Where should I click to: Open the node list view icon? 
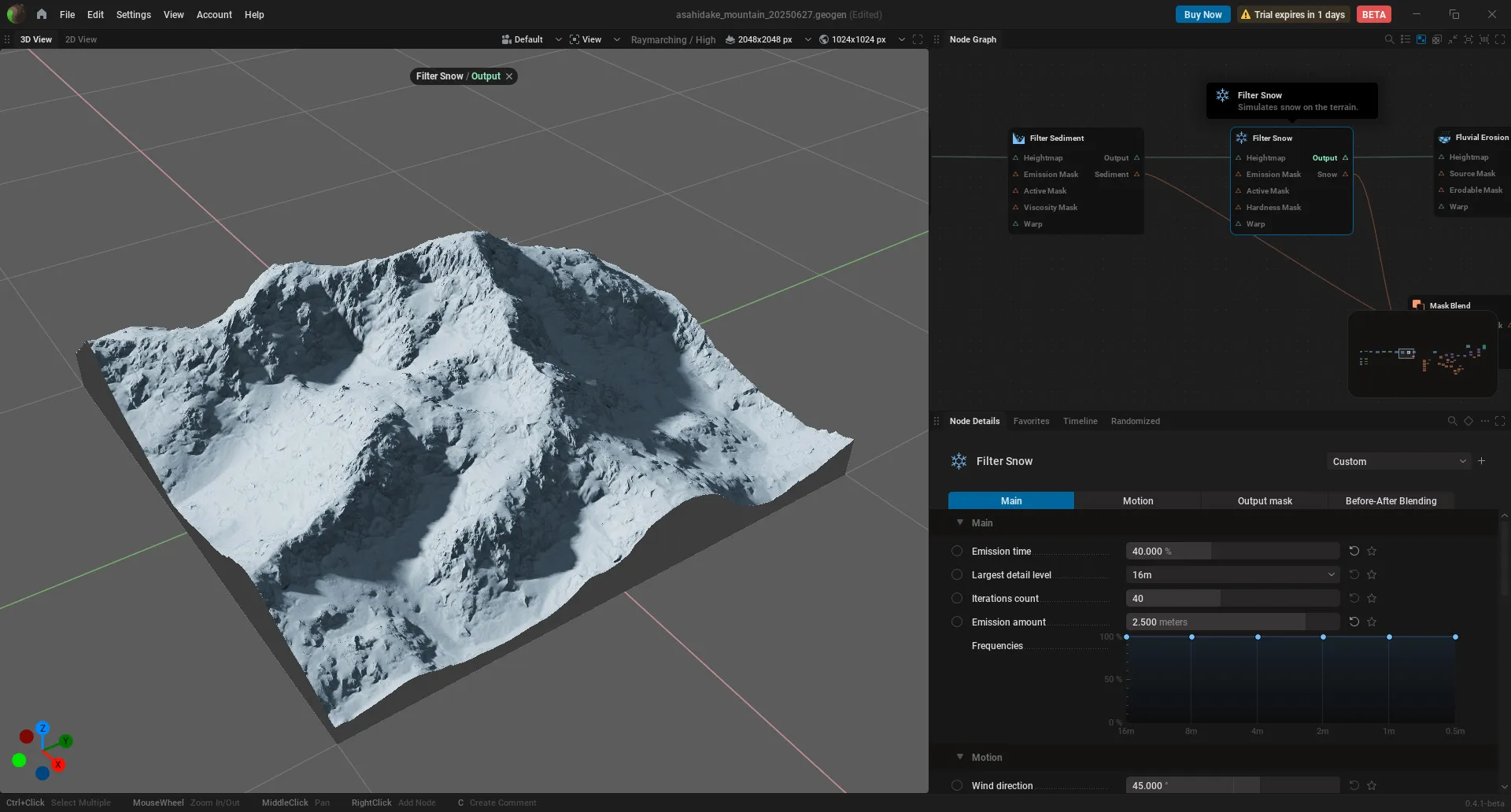1406,39
